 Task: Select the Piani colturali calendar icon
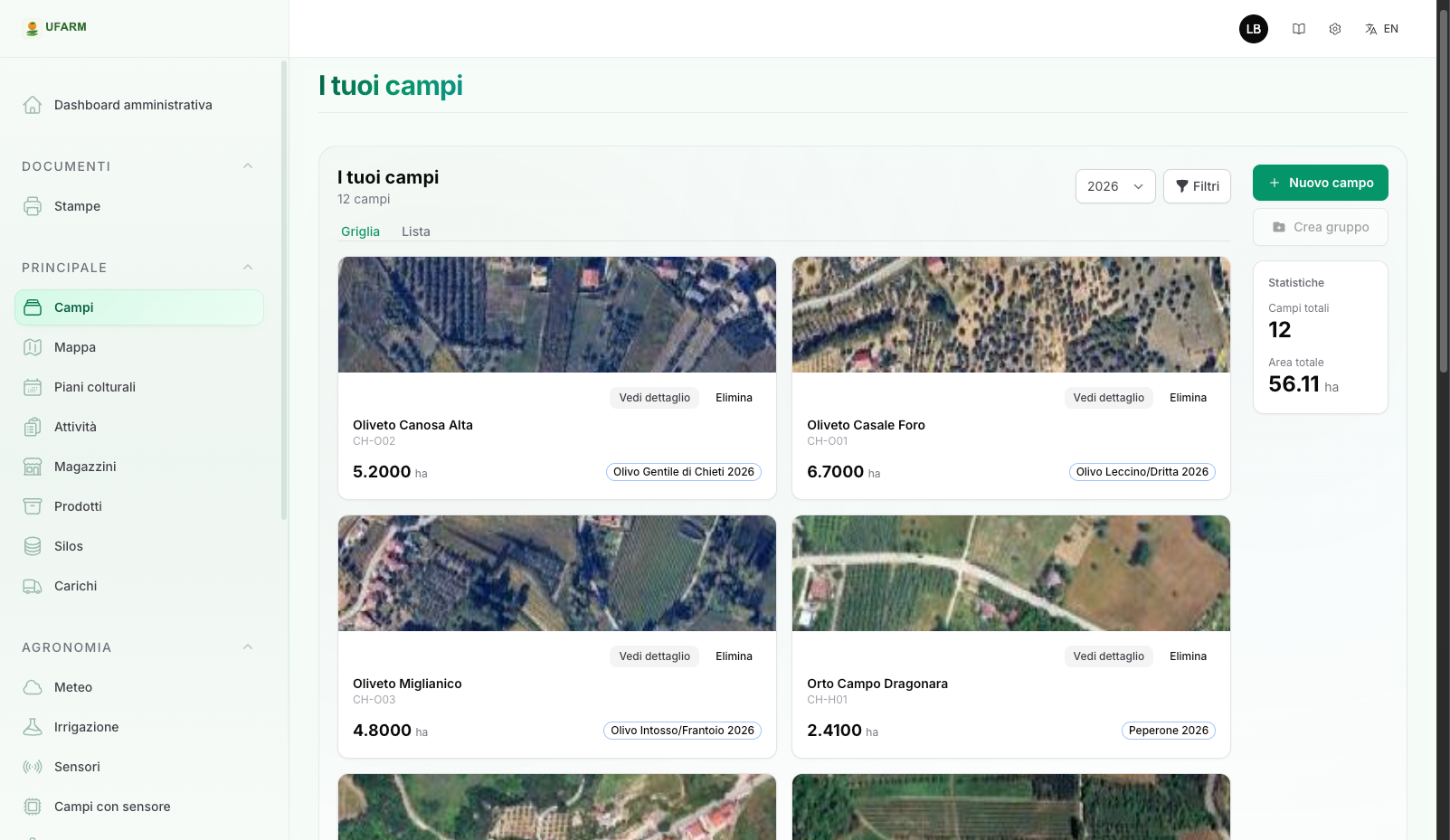coord(33,387)
